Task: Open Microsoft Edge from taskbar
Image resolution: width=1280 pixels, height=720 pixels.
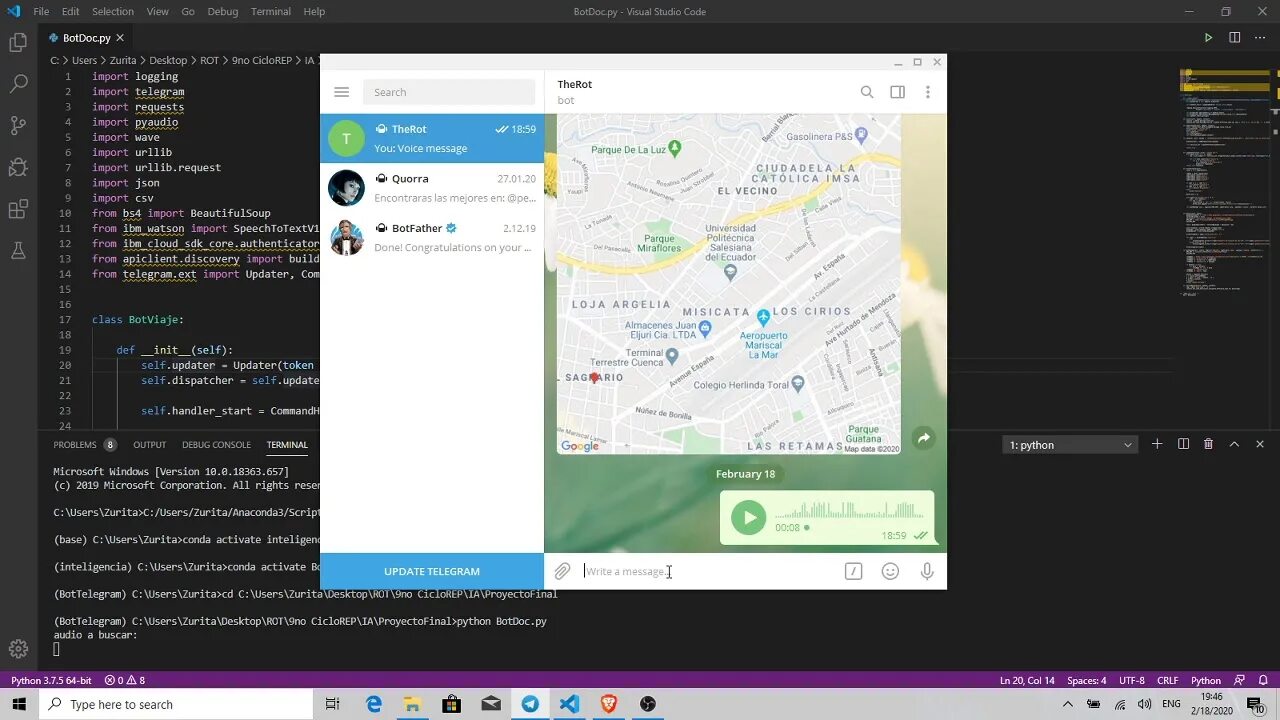Action: pos(374,704)
